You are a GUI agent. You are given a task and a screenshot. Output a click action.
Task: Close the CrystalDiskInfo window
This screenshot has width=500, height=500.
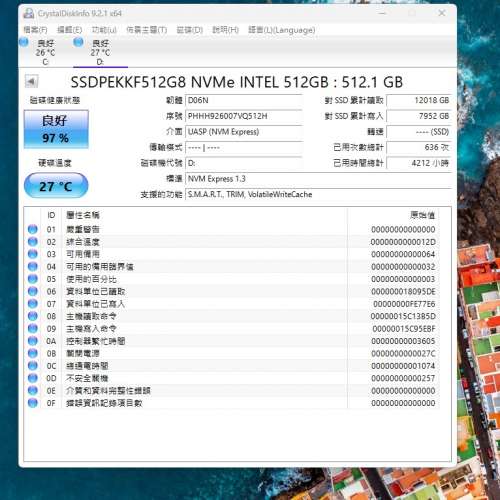point(442,13)
